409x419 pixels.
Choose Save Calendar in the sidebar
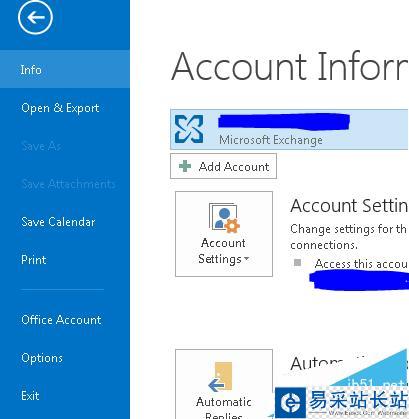[58, 222]
